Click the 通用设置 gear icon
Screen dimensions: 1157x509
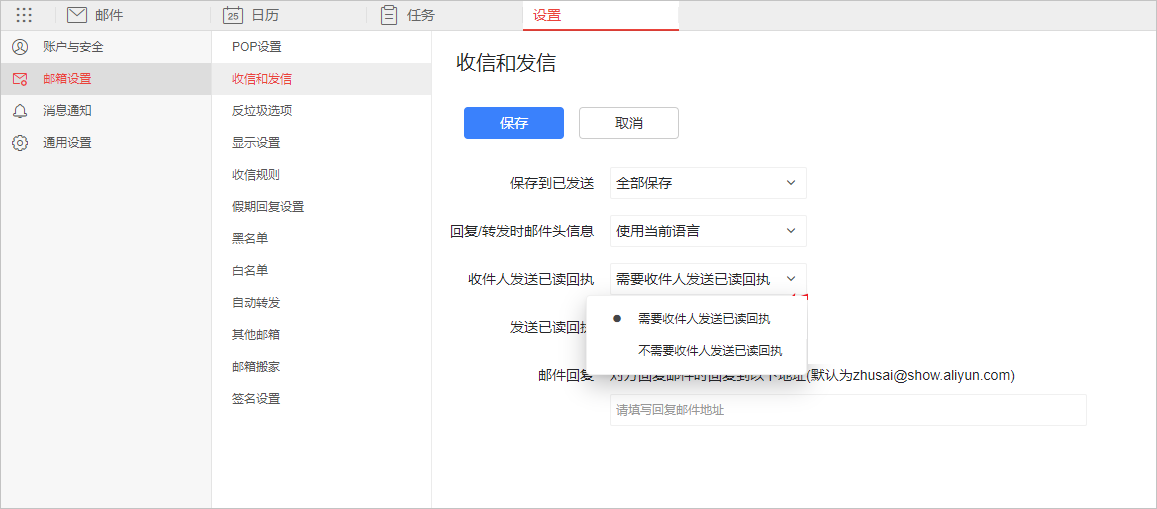20,143
